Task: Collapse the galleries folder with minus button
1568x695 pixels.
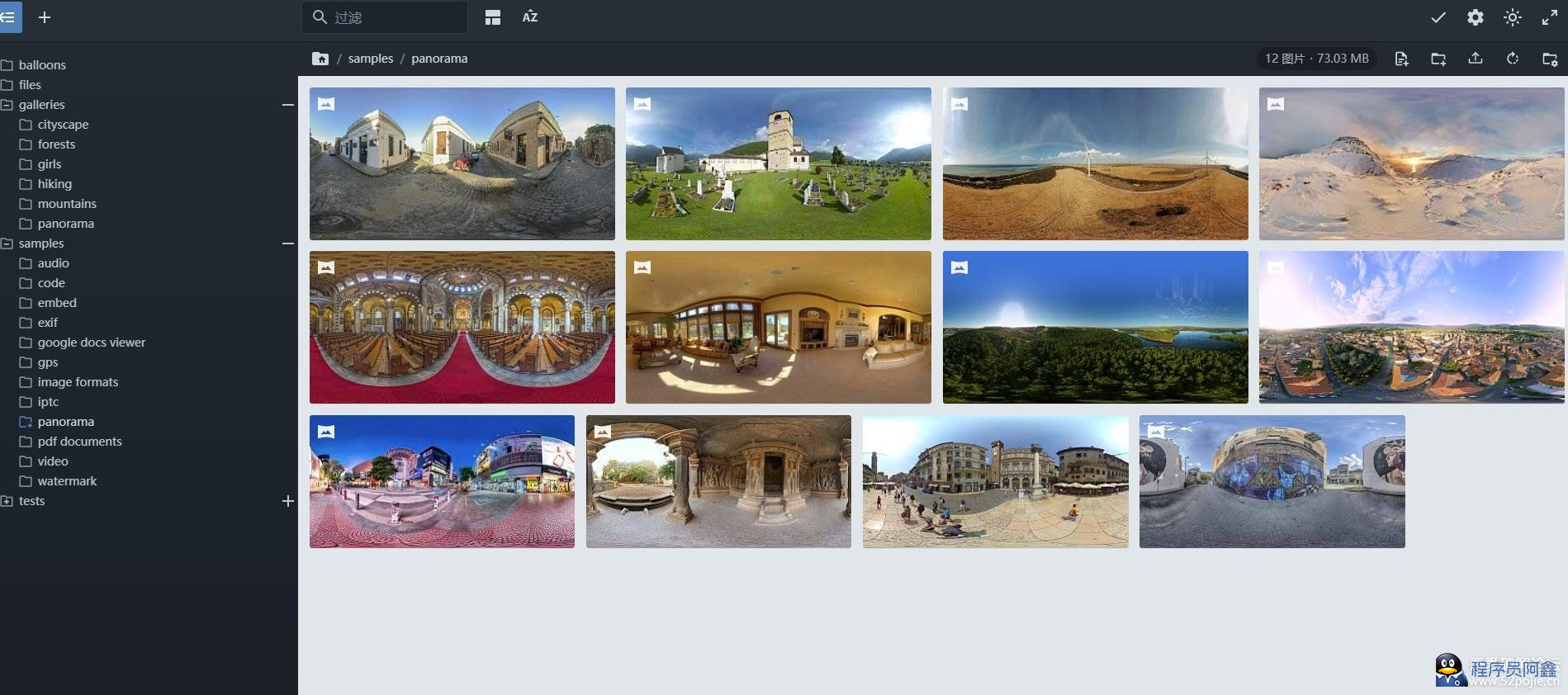Action: (x=287, y=105)
